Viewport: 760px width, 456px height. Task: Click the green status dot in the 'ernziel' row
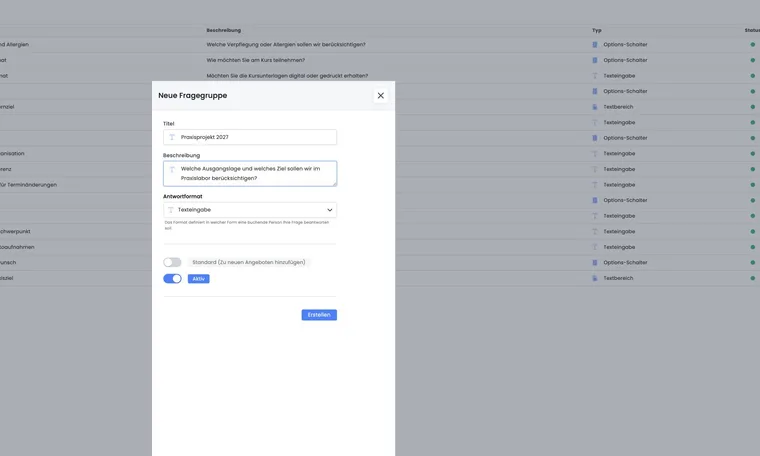coord(753,107)
